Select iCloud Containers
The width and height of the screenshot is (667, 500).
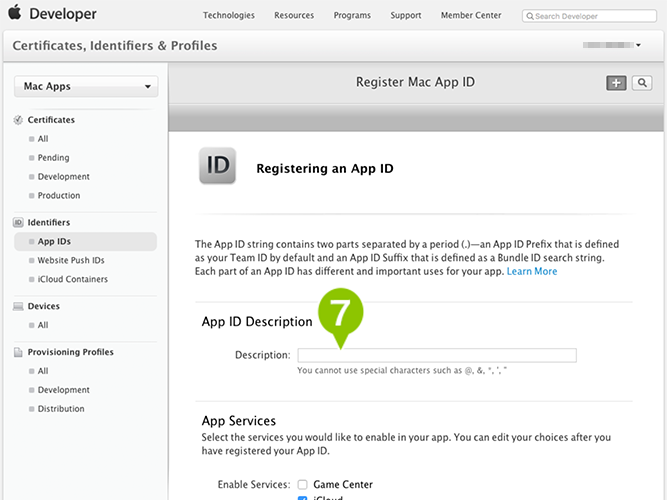73,279
